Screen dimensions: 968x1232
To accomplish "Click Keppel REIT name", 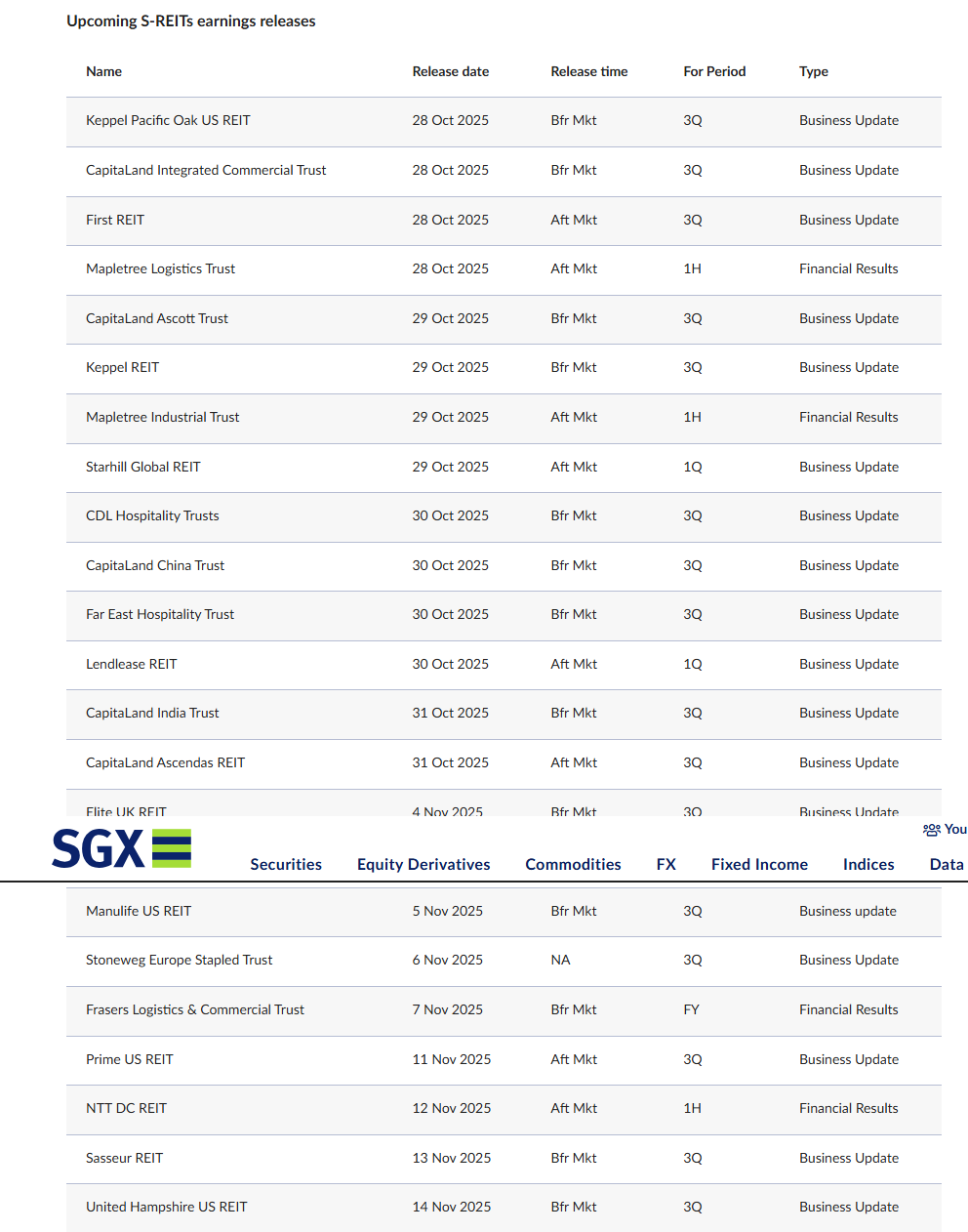I will pyautogui.click(x=122, y=367).
